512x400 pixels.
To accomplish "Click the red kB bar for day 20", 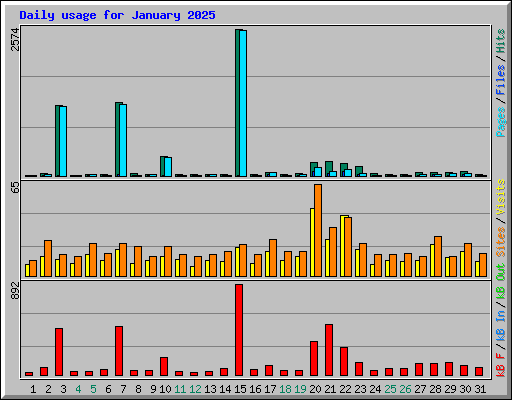I will coord(314,359).
